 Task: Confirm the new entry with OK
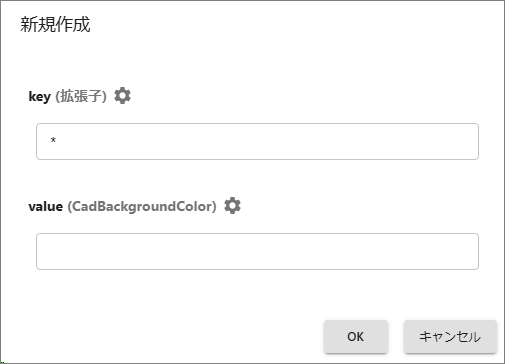[x=356, y=337]
